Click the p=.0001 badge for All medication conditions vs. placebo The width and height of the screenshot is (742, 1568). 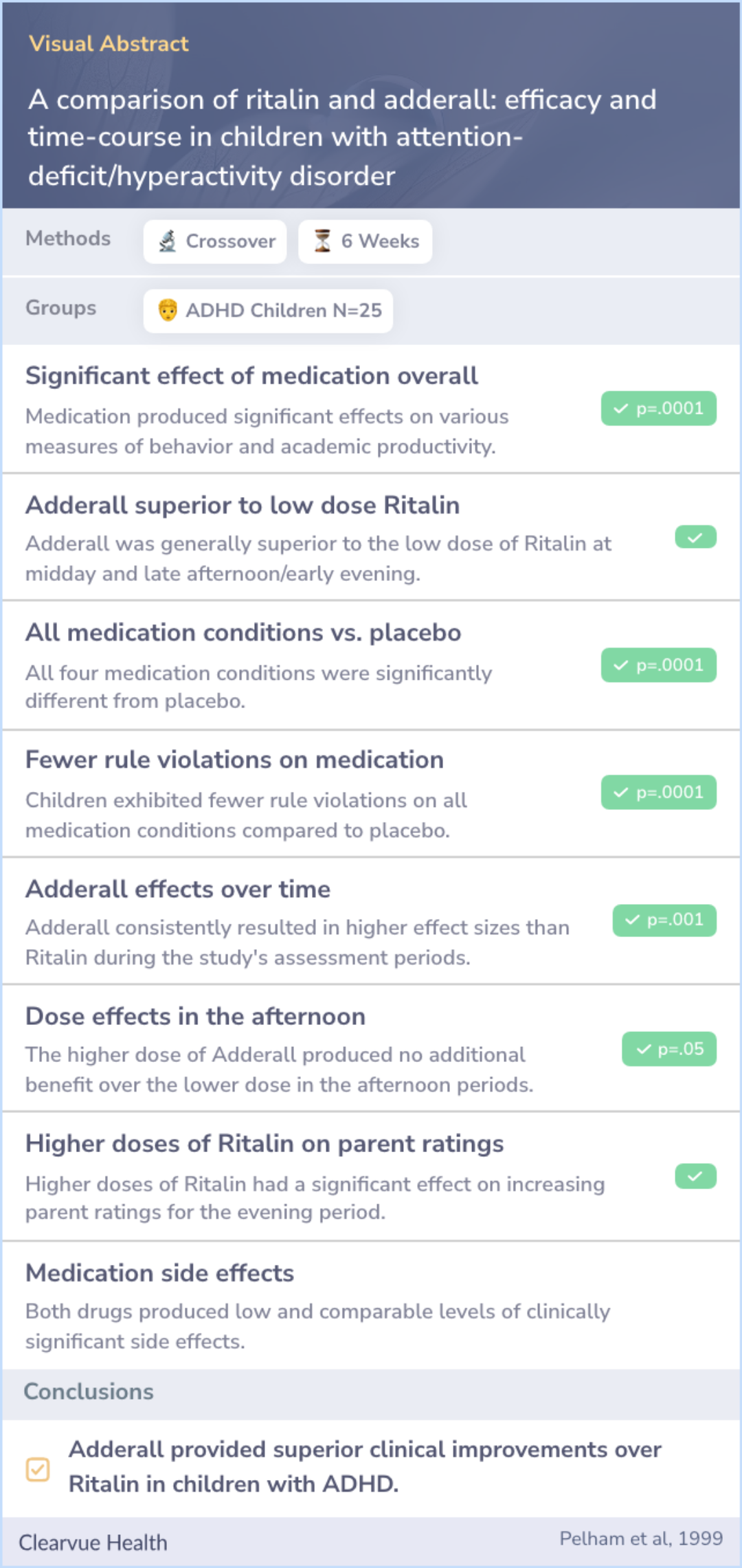(x=658, y=665)
